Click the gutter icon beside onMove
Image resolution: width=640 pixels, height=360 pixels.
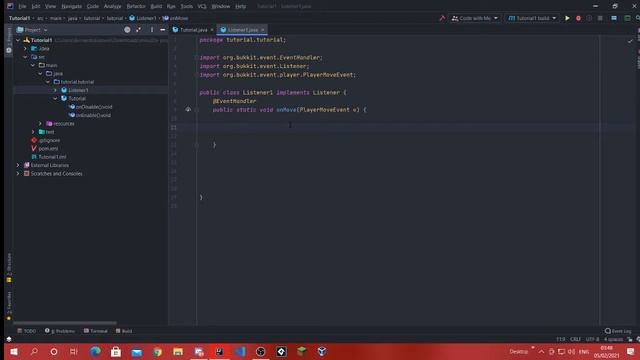(188, 109)
